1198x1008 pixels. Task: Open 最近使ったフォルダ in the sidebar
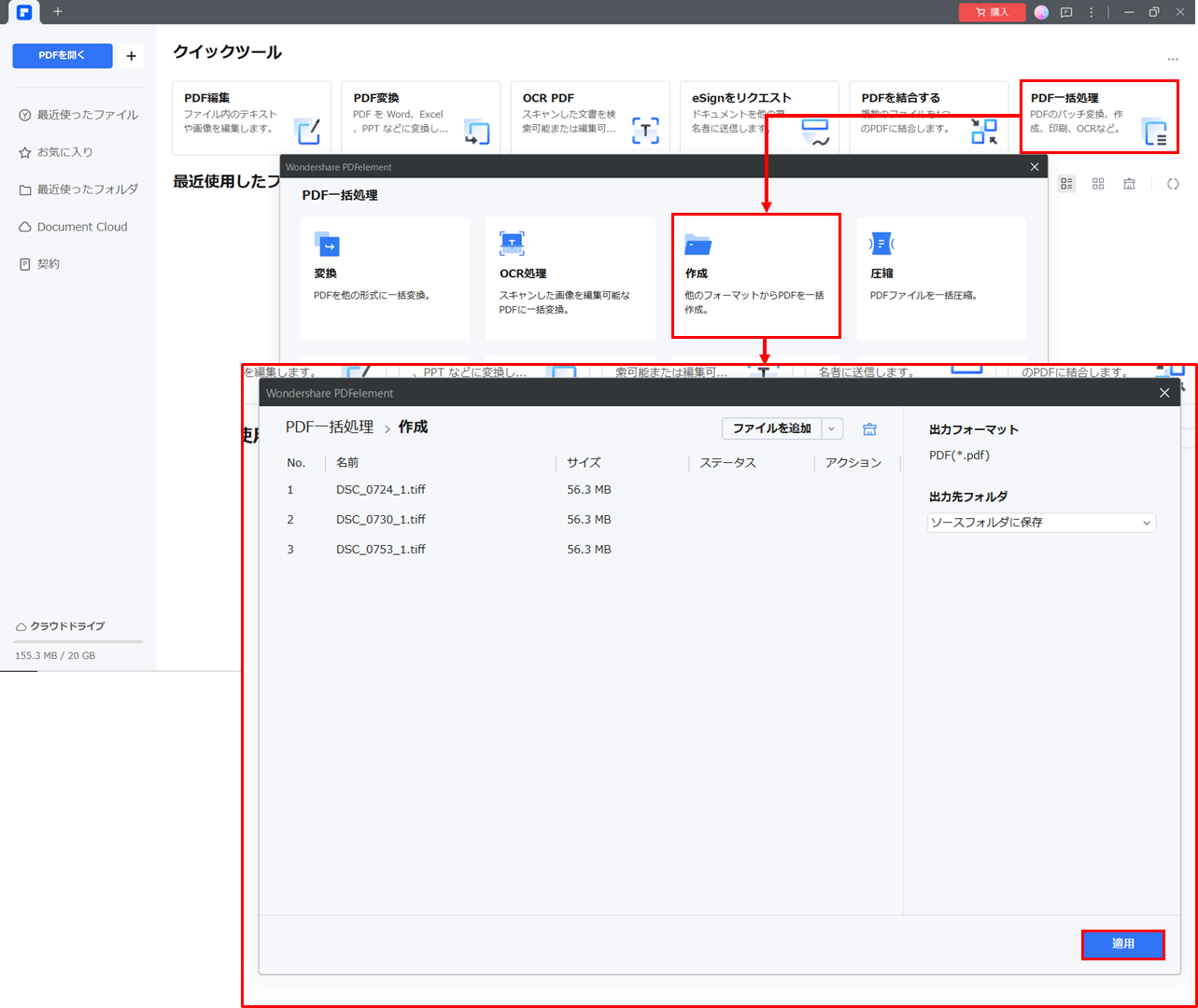(78, 189)
